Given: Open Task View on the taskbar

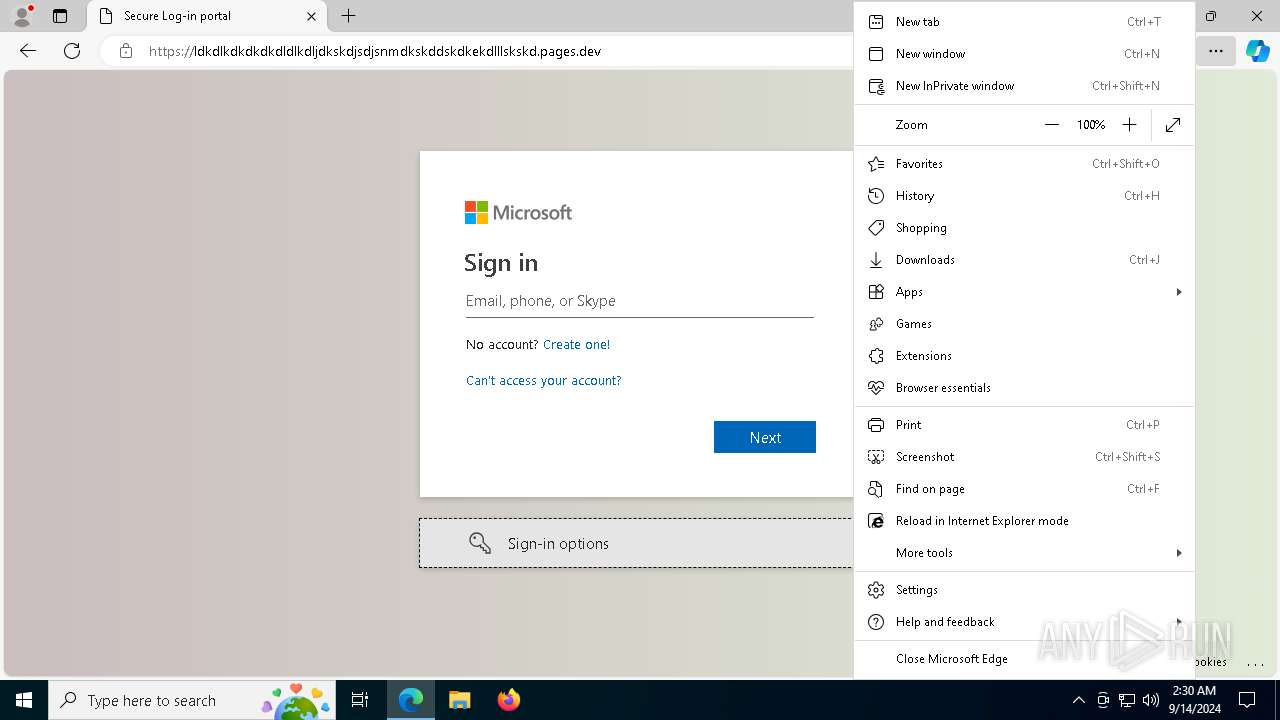Looking at the screenshot, I should (361, 700).
